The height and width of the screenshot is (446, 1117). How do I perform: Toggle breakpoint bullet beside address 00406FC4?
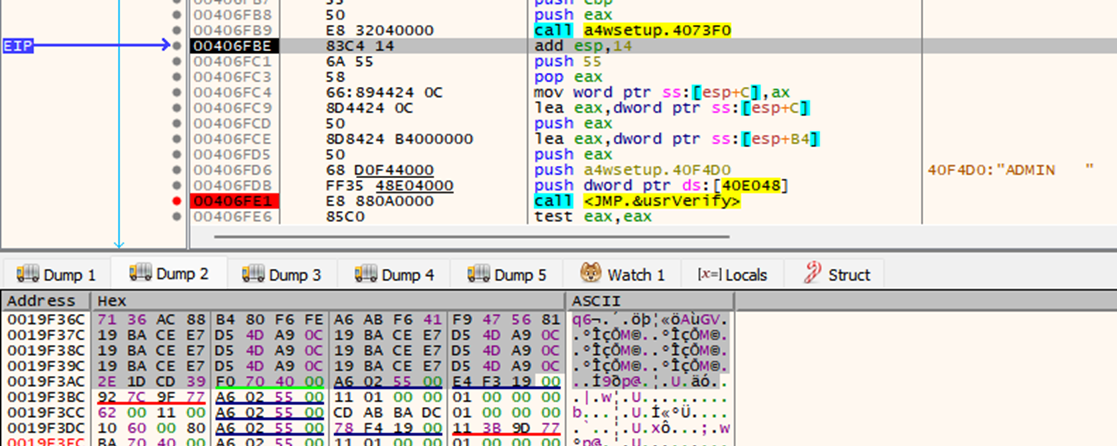pos(177,92)
